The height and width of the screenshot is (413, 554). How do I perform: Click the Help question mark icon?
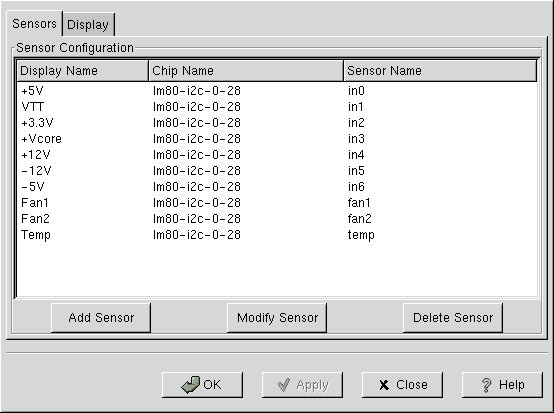point(487,385)
